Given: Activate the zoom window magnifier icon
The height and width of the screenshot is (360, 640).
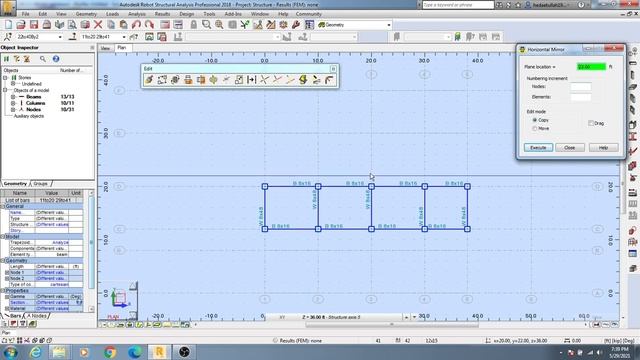Looking at the screenshot, I should pyautogui.click(x=207, y=25).
